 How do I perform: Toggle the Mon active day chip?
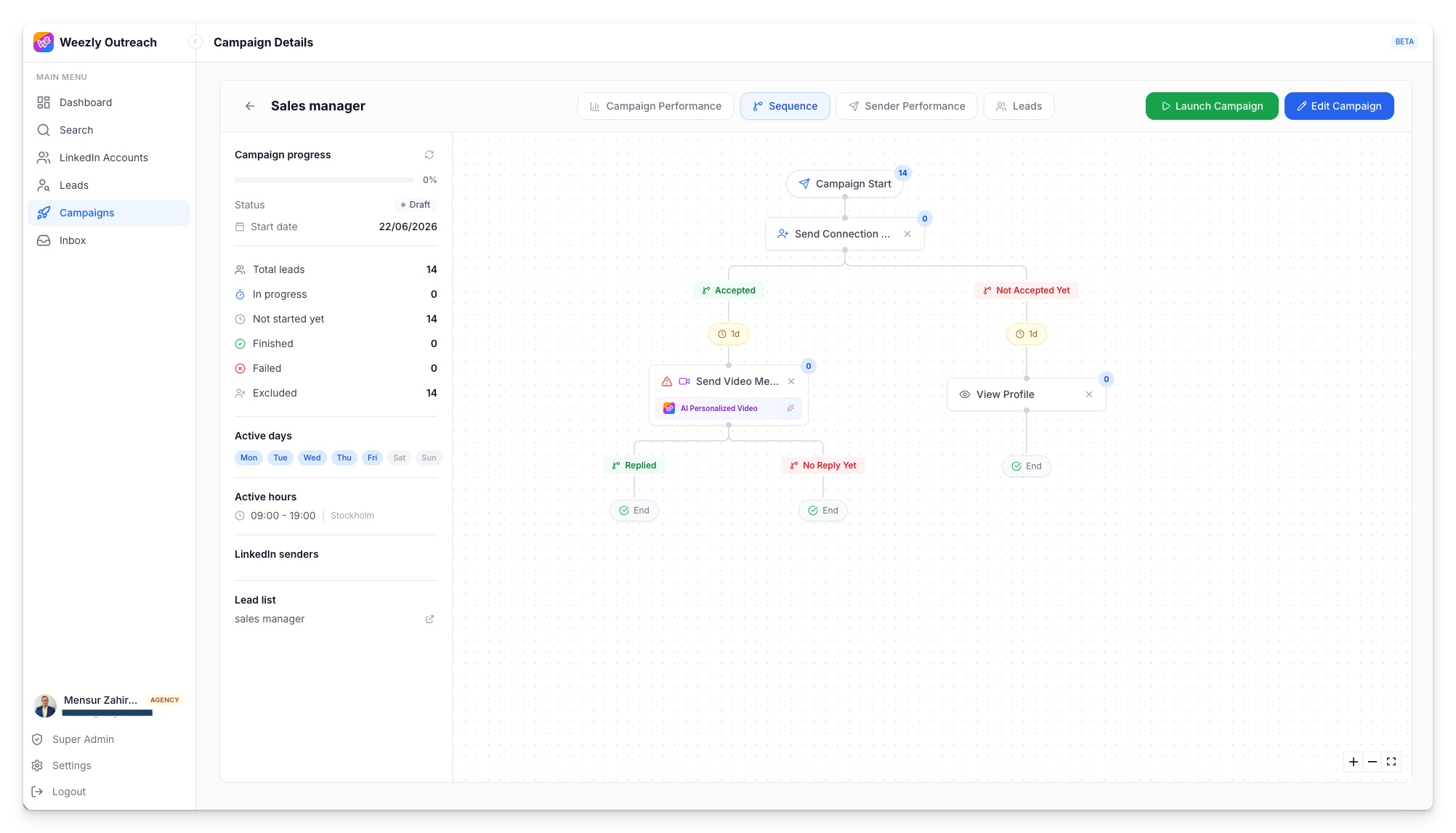[x=248, y=458]
